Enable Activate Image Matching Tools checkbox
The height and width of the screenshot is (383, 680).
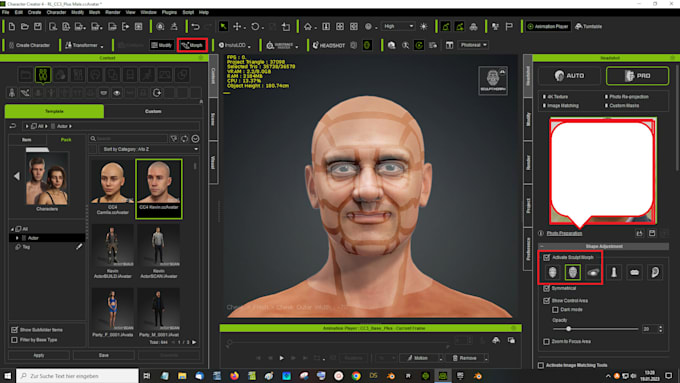pos(541,365)
